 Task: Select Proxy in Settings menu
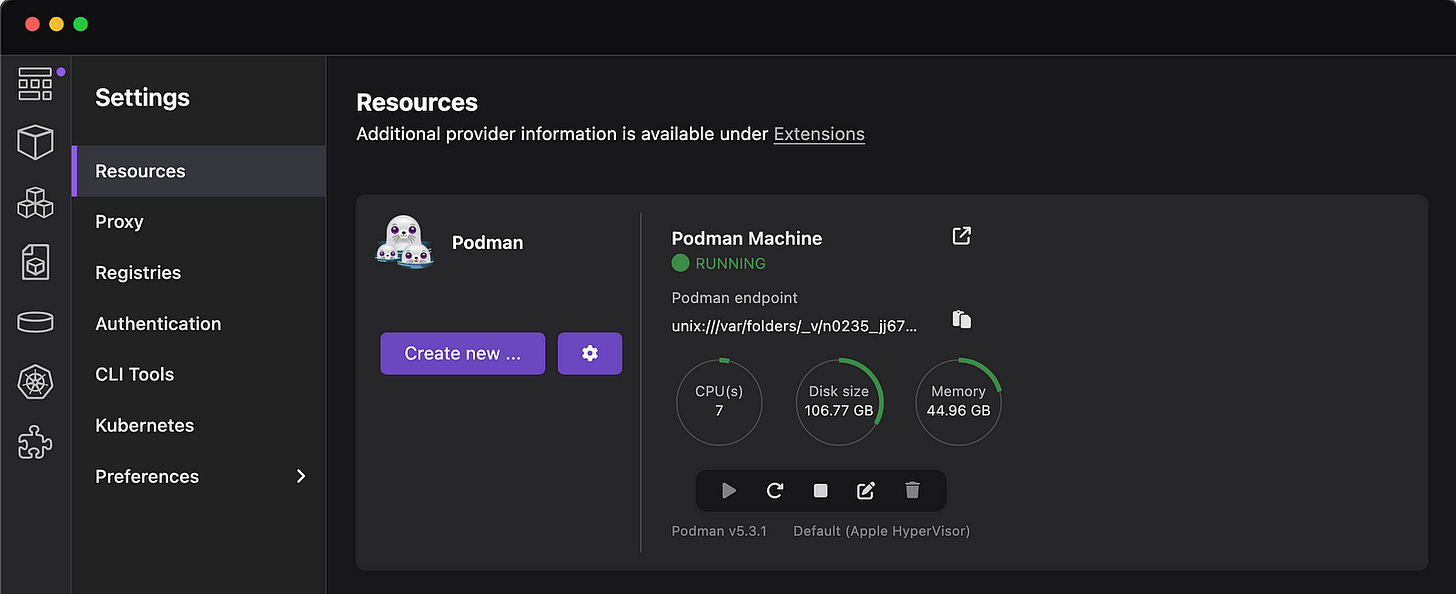[x=199, y=222]
